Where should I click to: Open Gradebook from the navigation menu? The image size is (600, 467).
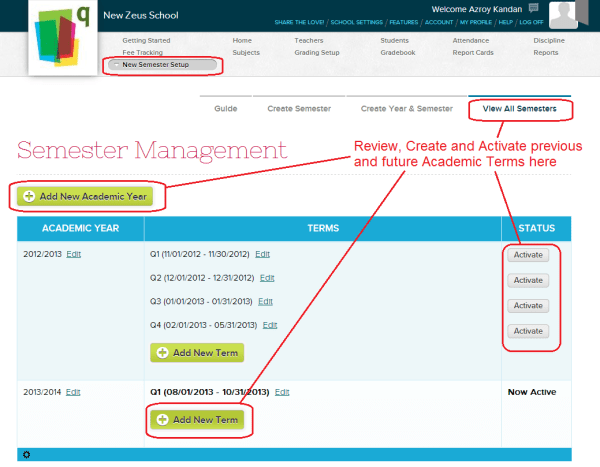coord(398,52)
